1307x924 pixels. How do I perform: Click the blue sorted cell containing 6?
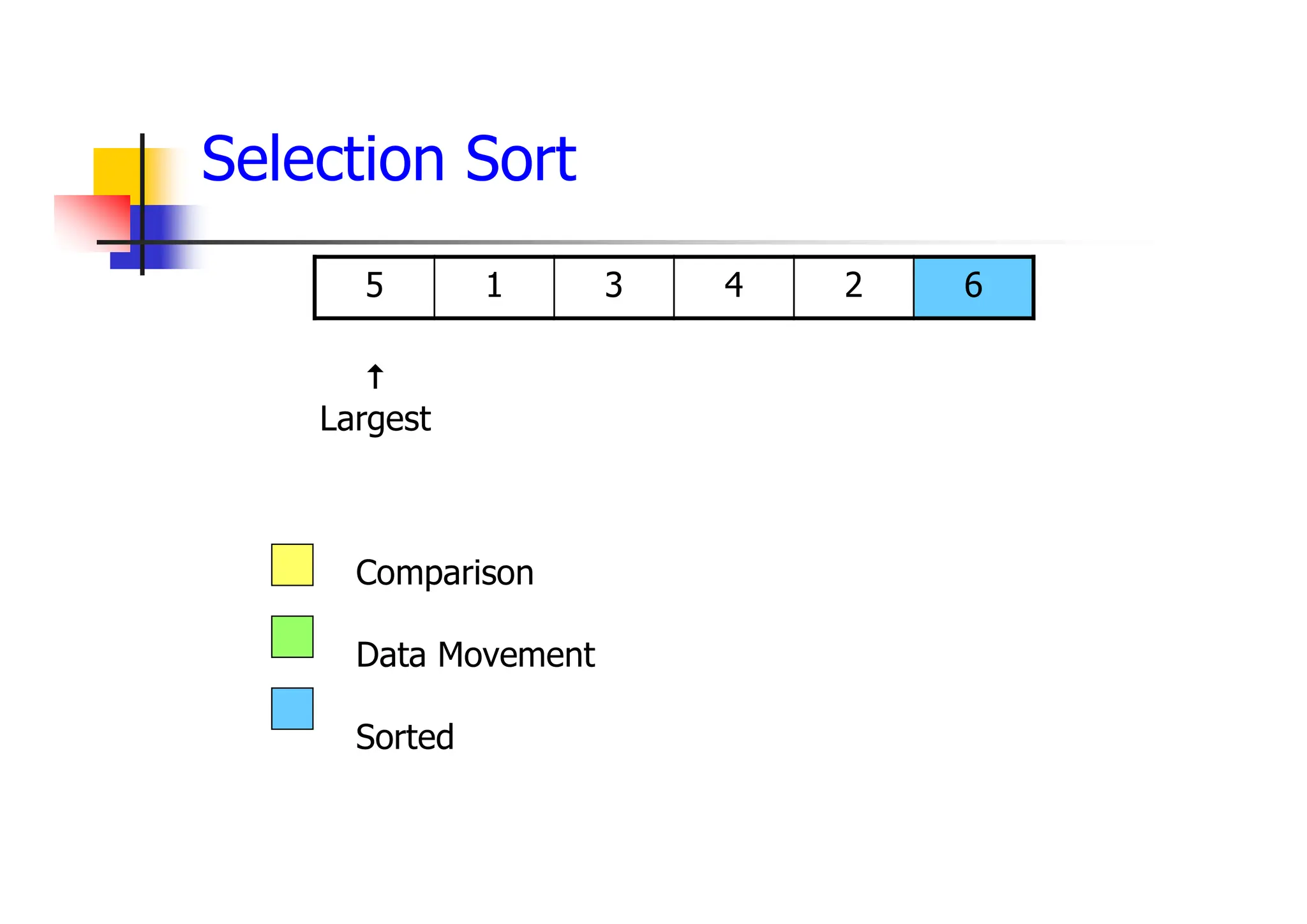point(973,287)
